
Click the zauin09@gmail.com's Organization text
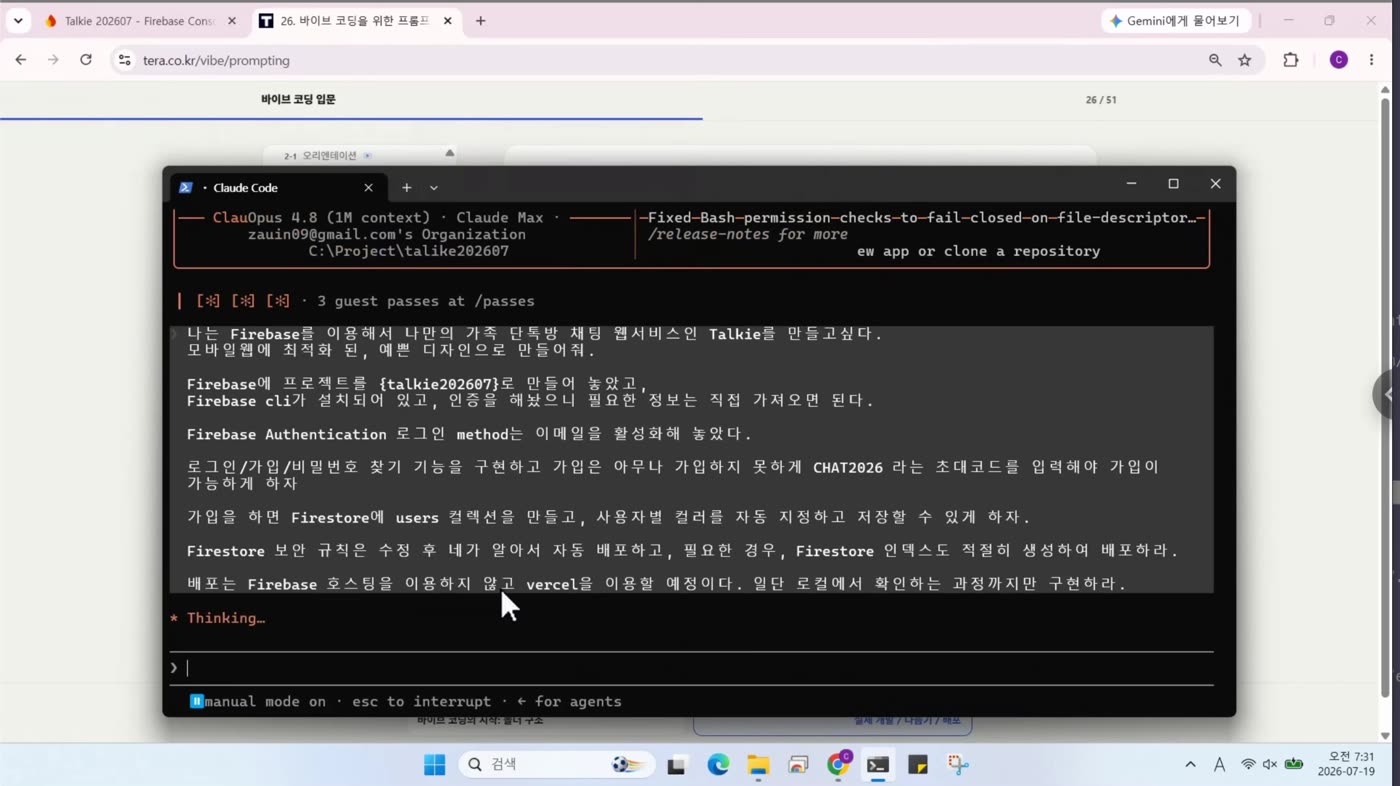point(387,234)
